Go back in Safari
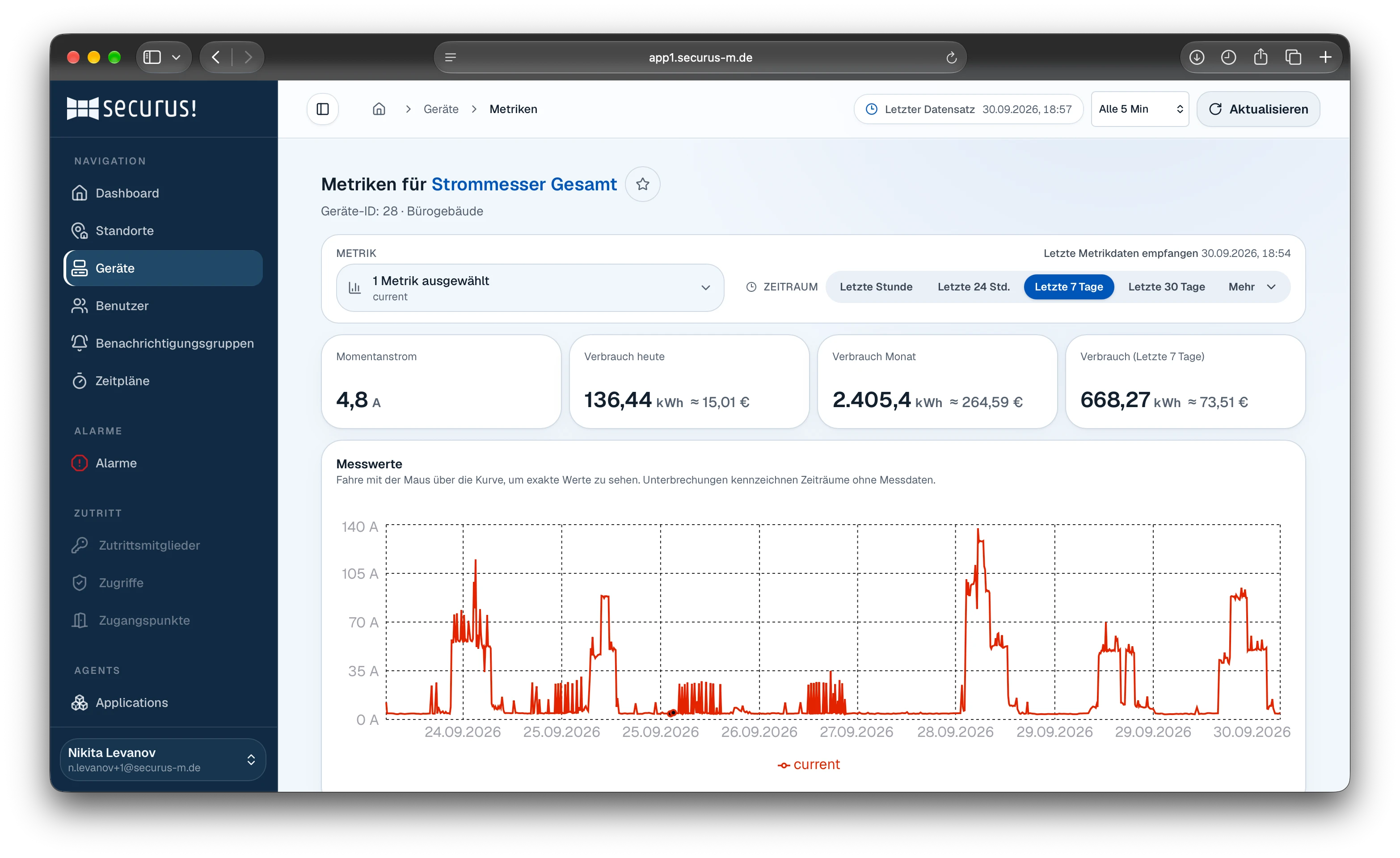The width and height of the screenshot is (1400, 858). 216,57
